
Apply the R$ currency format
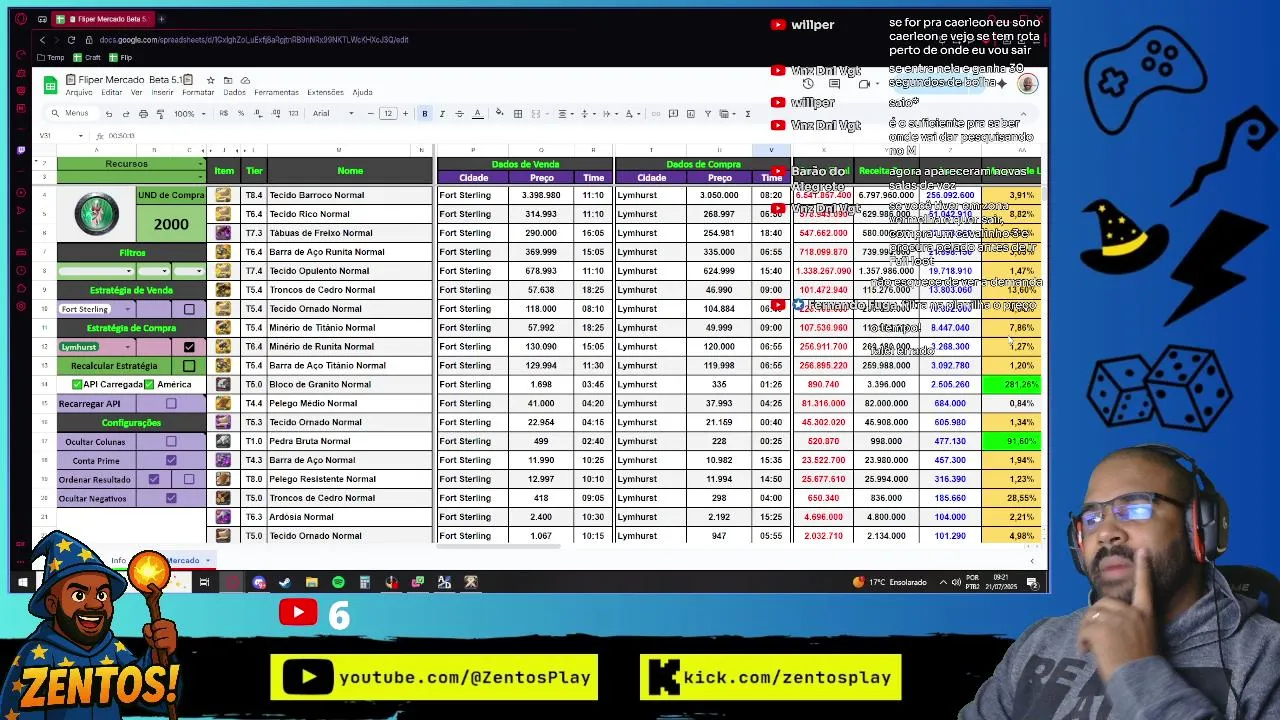(x=224, y=113)
